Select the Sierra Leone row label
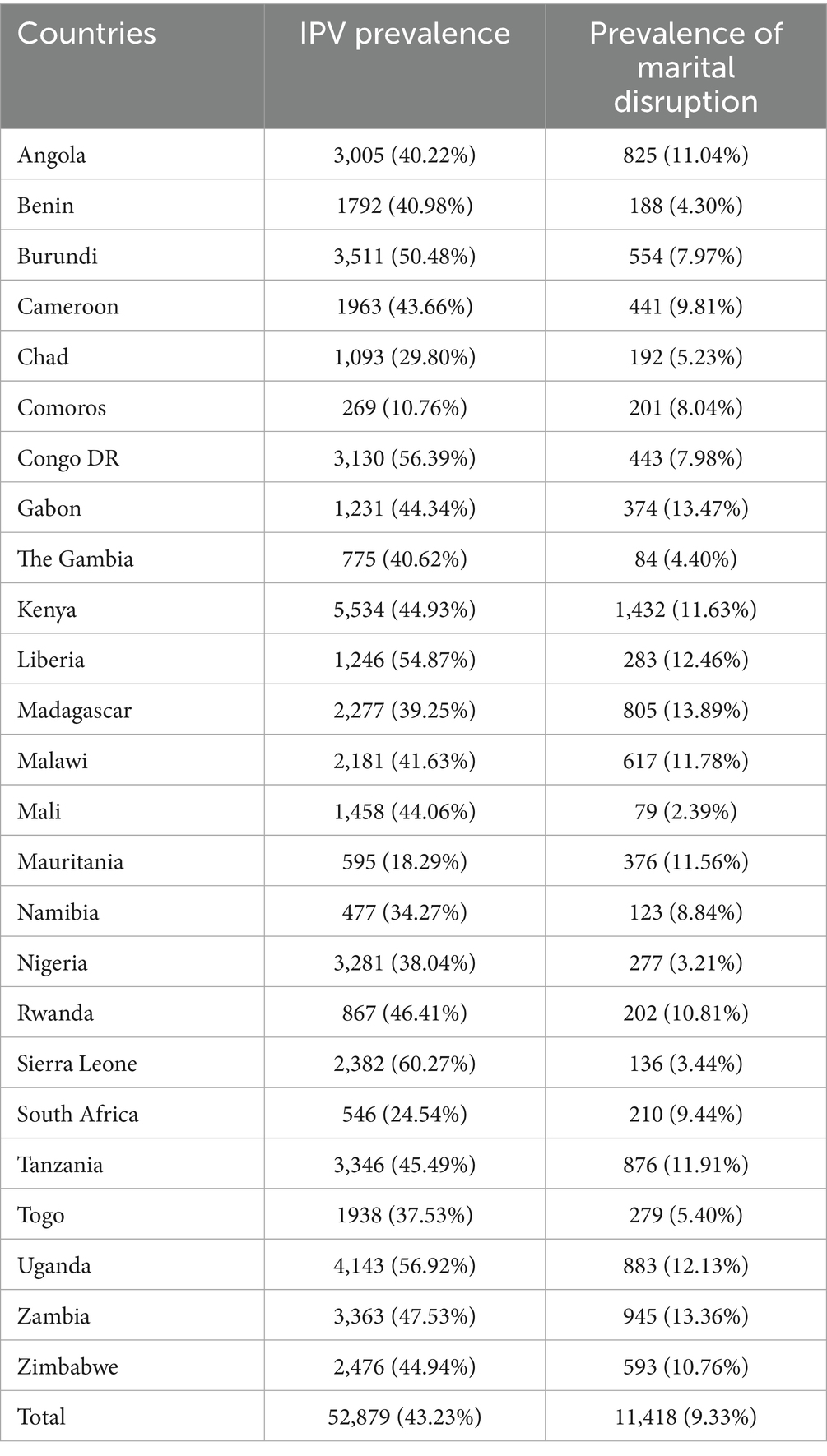The image size is (827, 1456). point(77,1064)
